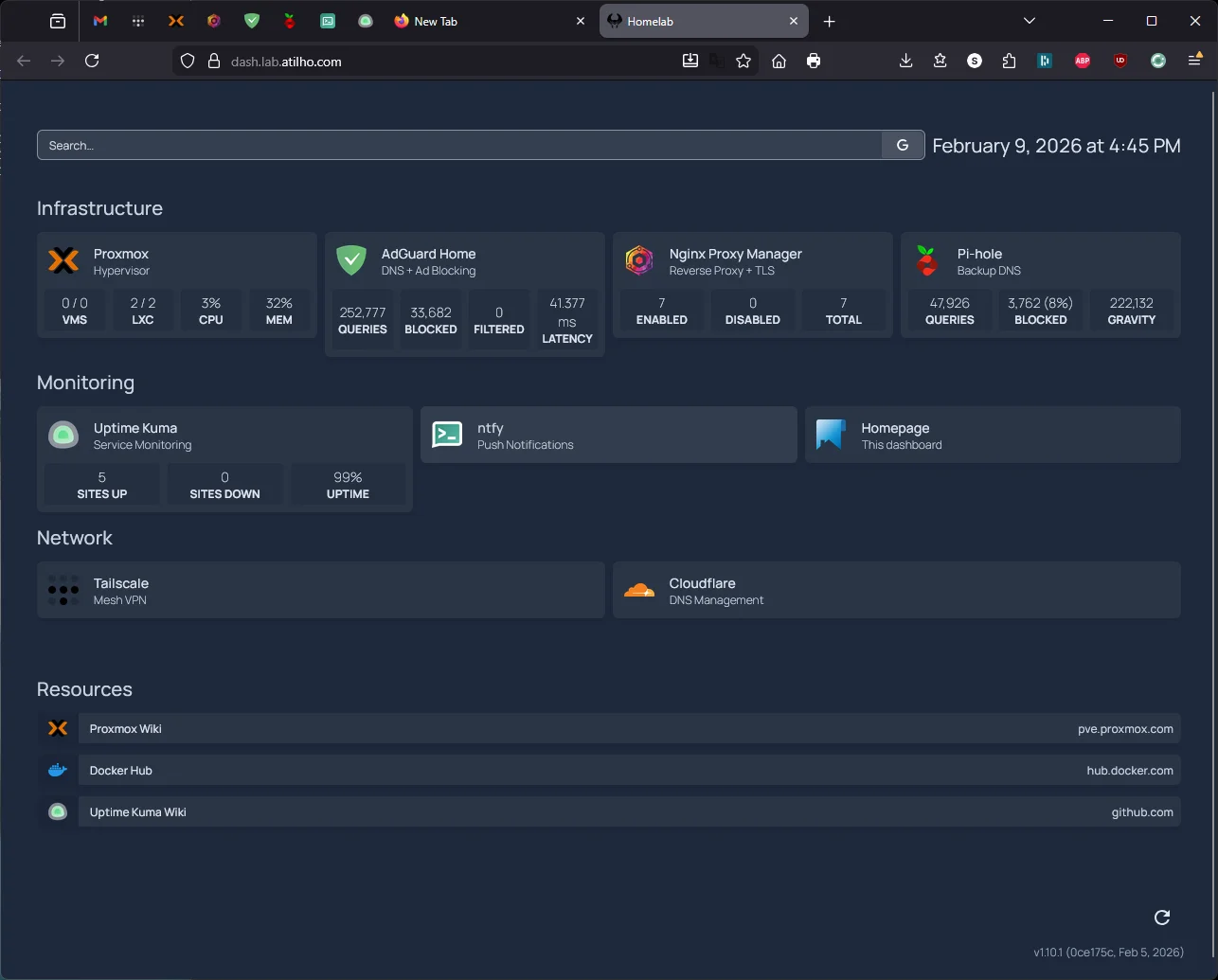This screenshot has width=1218, height=980.
Task: Open the uBlock Origin extension icon
Action: (1119, 61)
